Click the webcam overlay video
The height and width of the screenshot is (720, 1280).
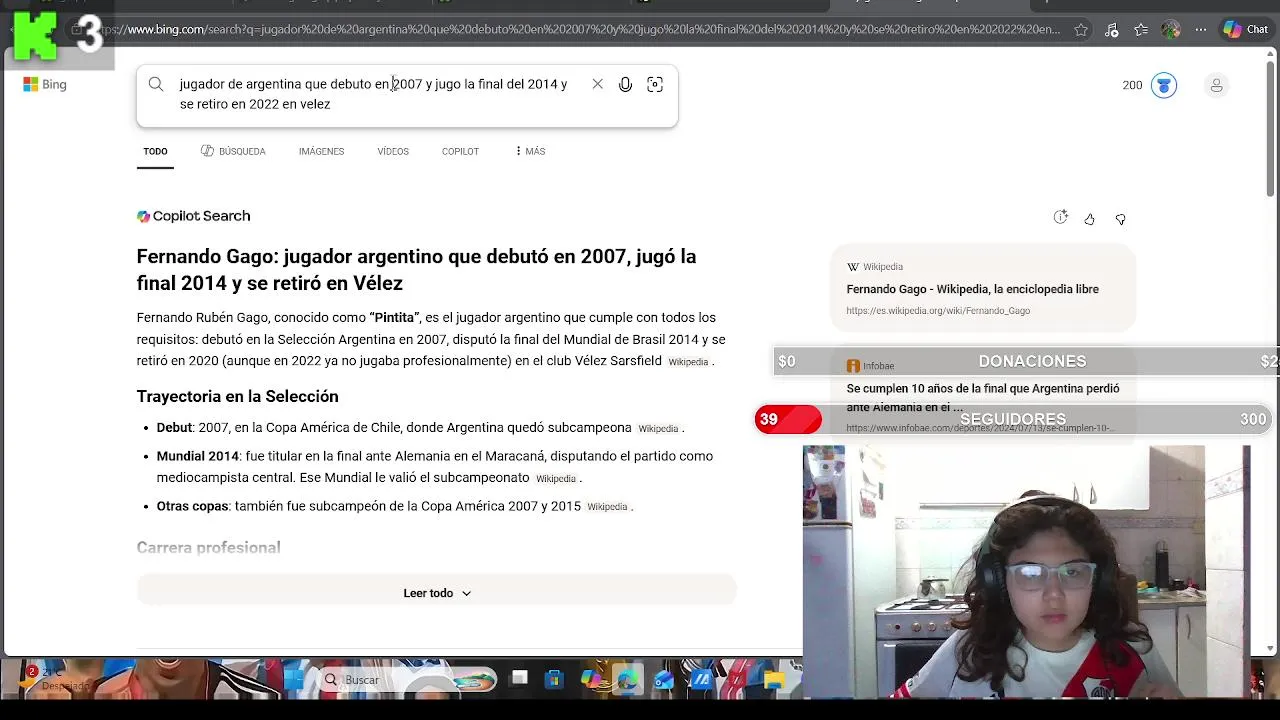pyautogui.click(x=1026, y=571)
